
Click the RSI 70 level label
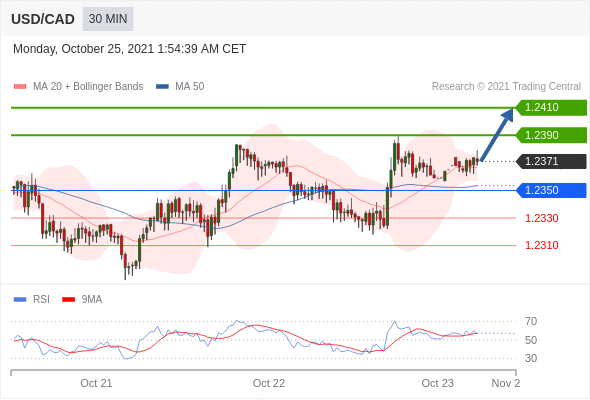point(531,321)
